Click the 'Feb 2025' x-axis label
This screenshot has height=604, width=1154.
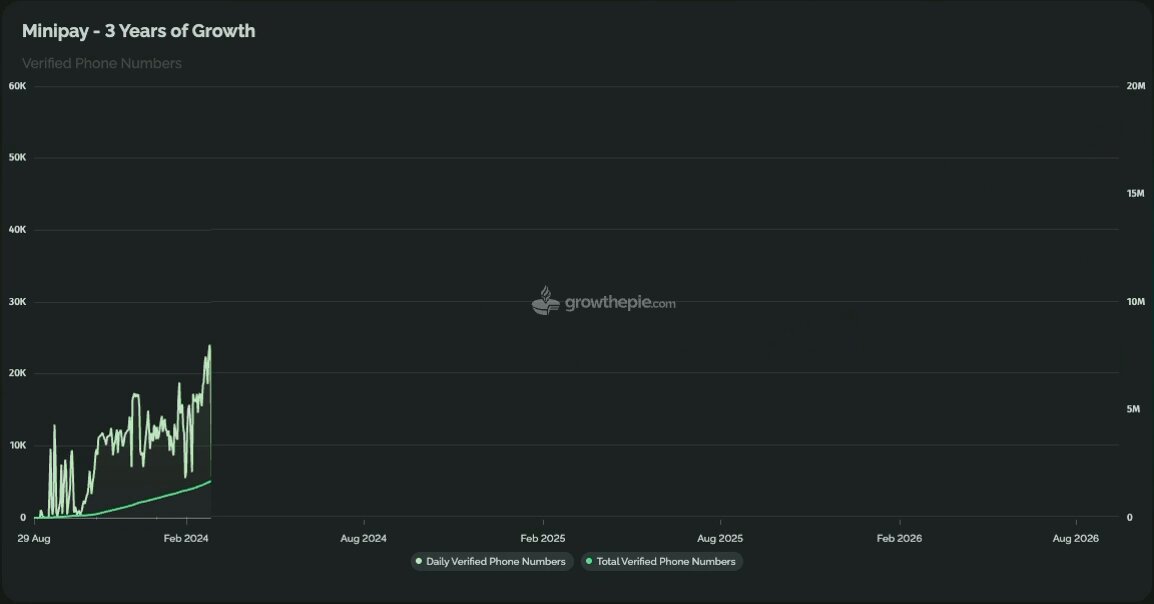543,539
